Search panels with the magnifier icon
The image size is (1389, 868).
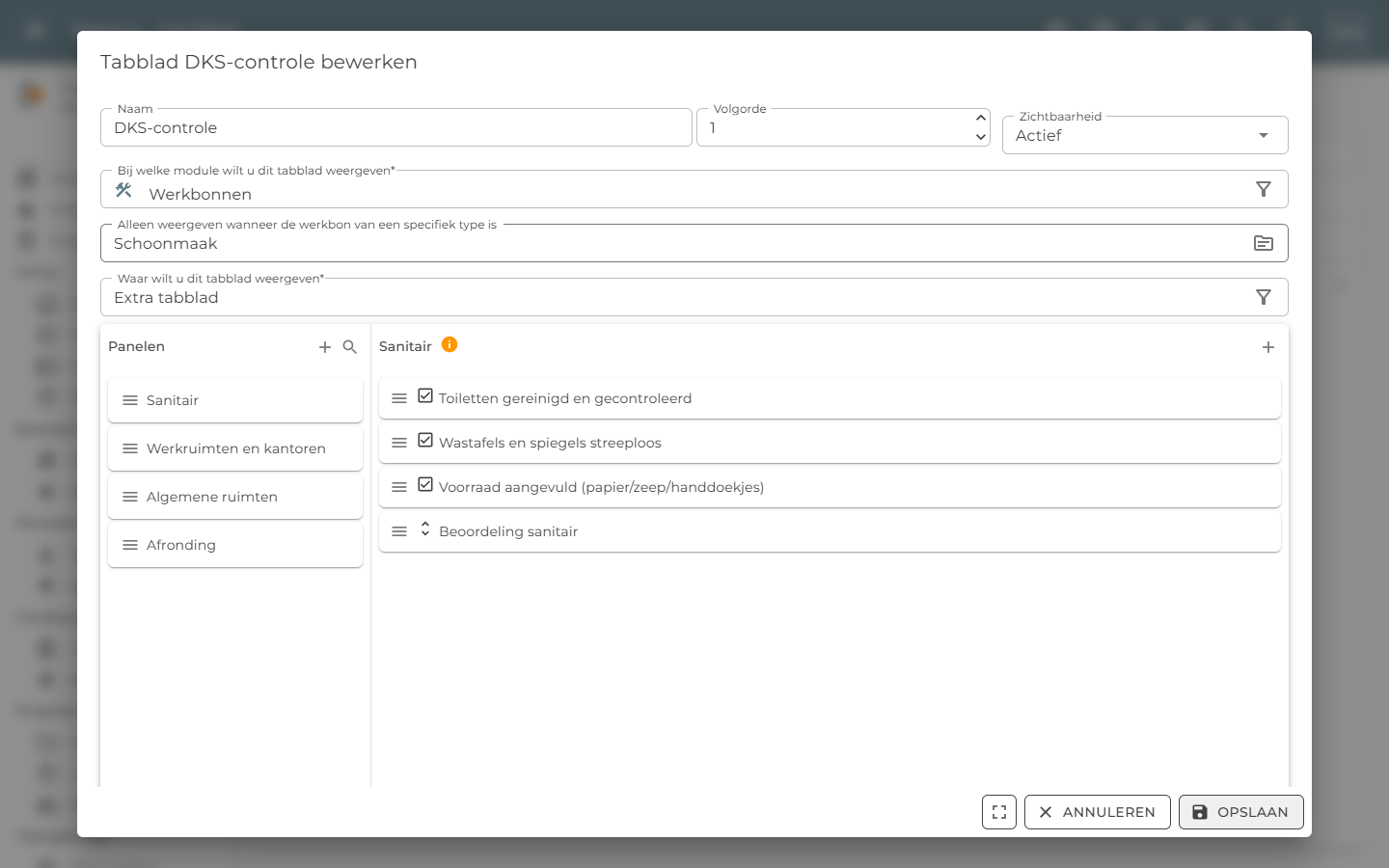click(x=350, y=347)
